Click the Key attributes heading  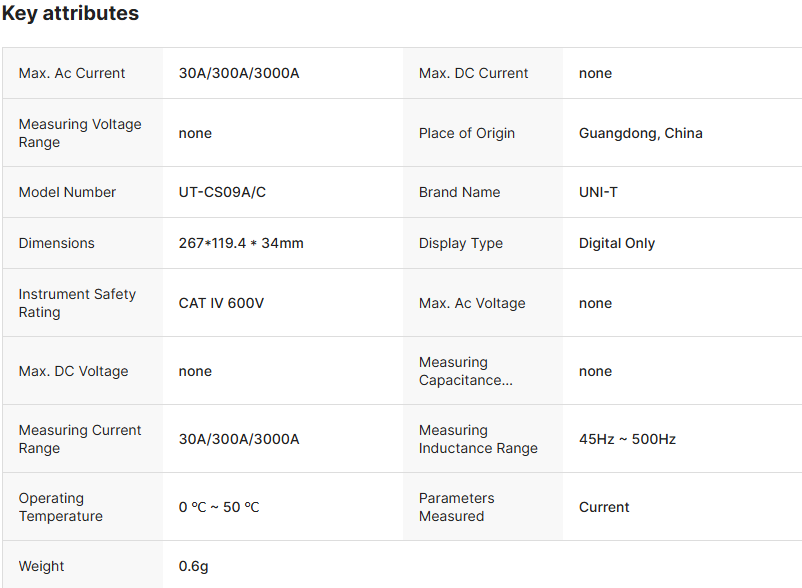click(70, 14)
